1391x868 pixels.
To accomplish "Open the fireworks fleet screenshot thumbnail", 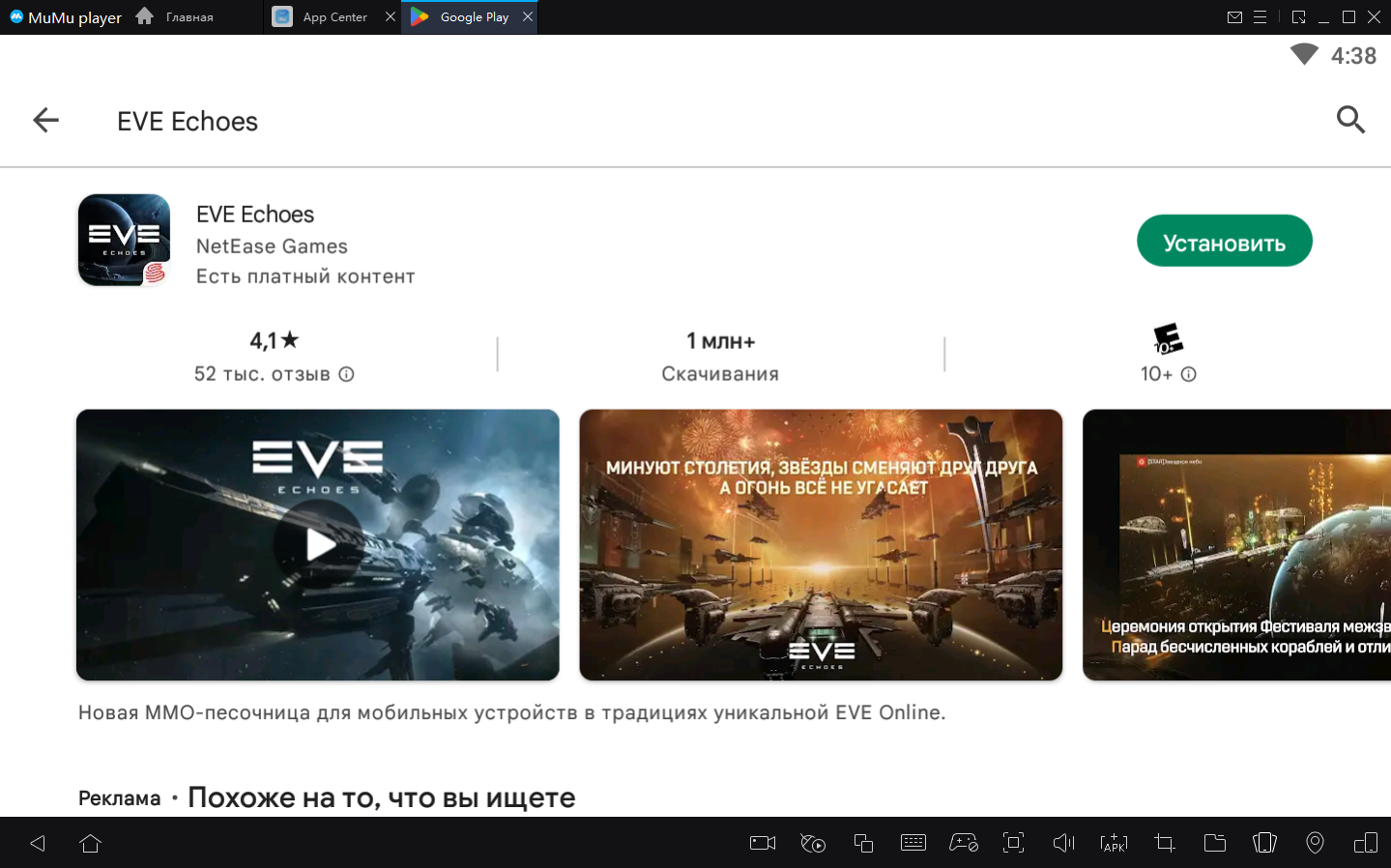I will 820,544.
